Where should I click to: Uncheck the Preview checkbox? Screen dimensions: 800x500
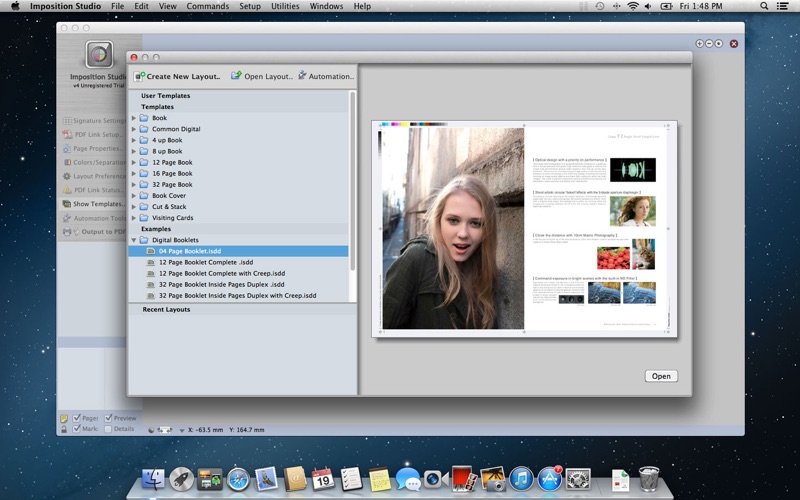pyautogui.click(x=108, y=417)
